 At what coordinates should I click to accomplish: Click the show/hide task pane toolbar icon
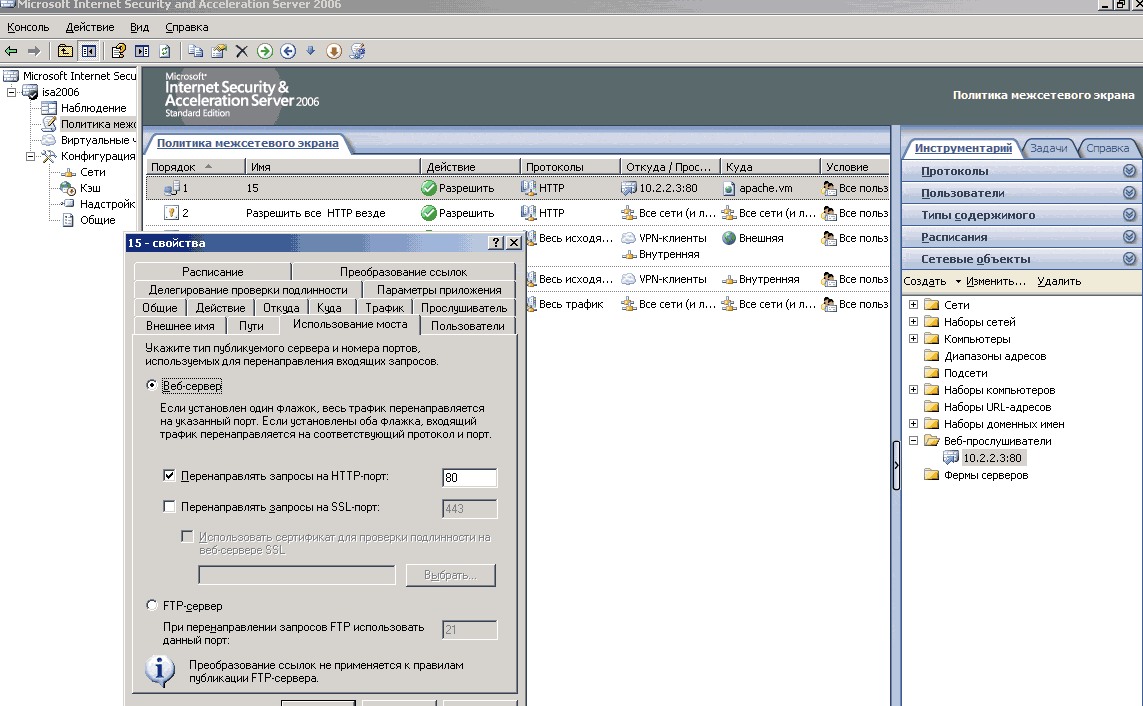click(142, 51)
